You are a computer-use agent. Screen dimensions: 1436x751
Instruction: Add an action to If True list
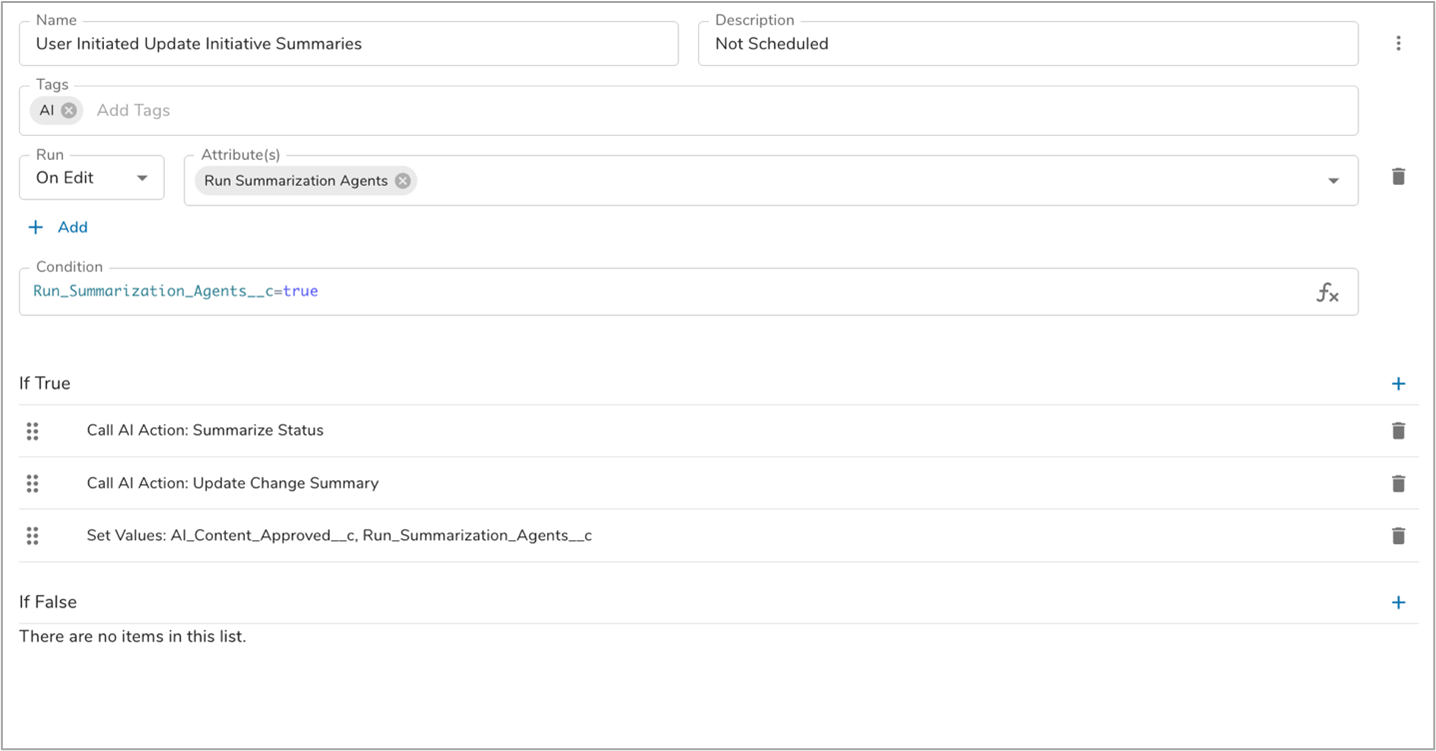(1398, 384)
